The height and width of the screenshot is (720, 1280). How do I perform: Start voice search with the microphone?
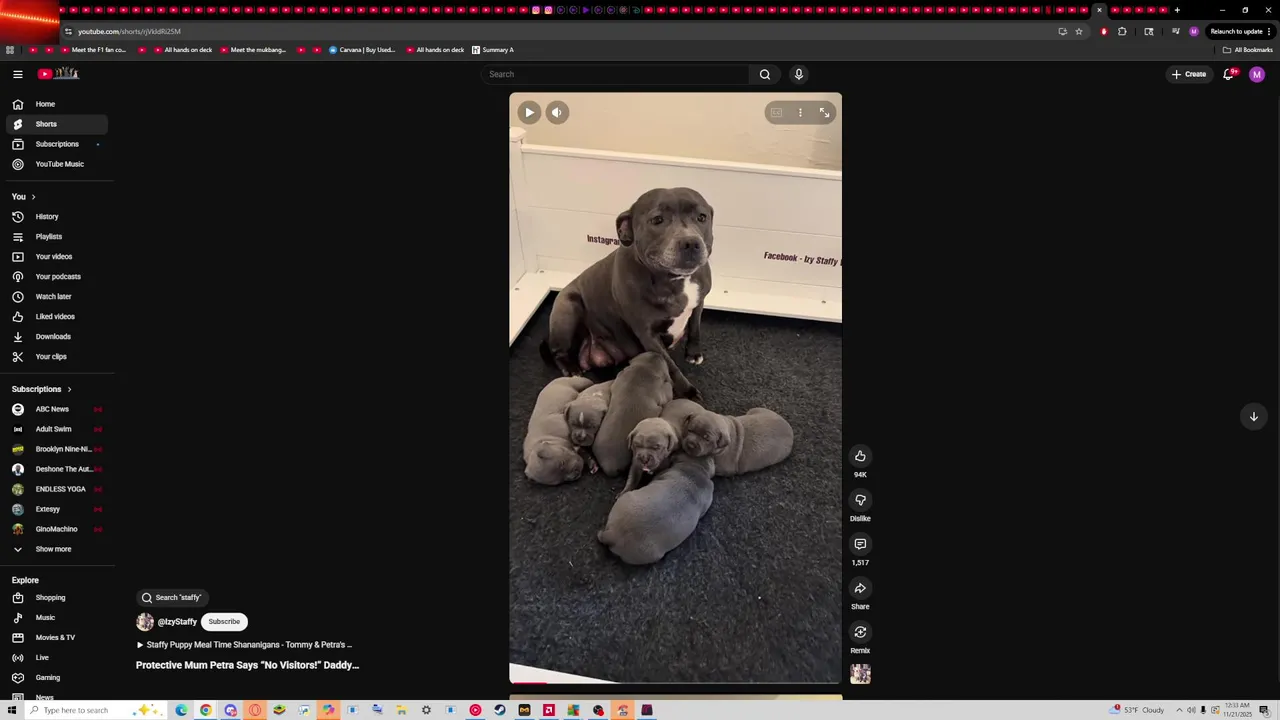(798, 74)
